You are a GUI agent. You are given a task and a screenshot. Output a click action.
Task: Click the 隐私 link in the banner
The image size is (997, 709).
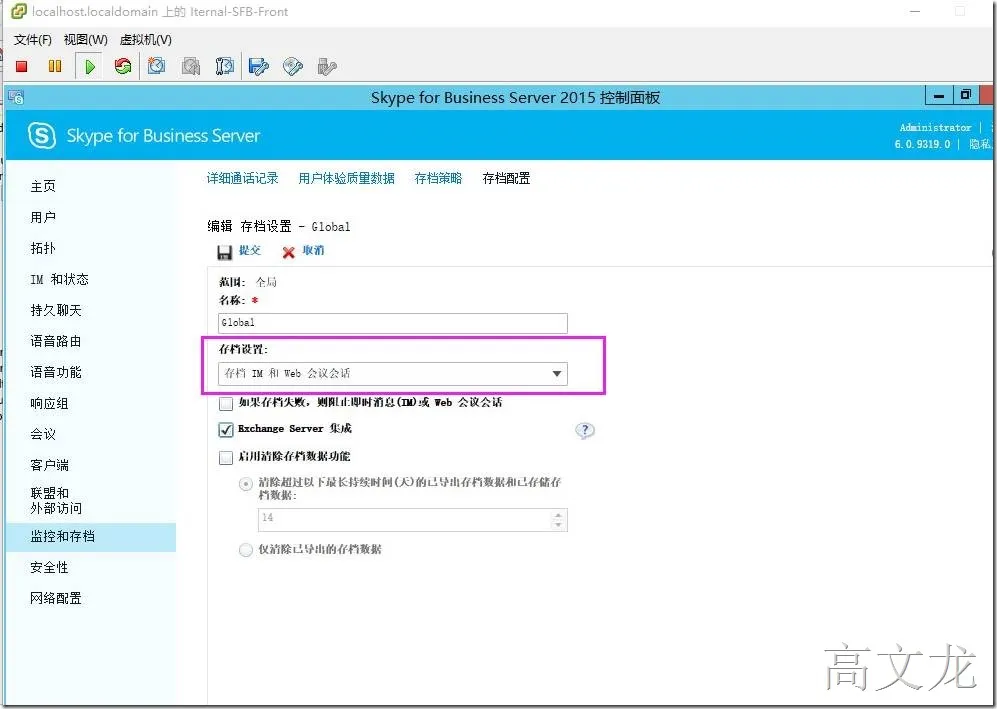980,144
